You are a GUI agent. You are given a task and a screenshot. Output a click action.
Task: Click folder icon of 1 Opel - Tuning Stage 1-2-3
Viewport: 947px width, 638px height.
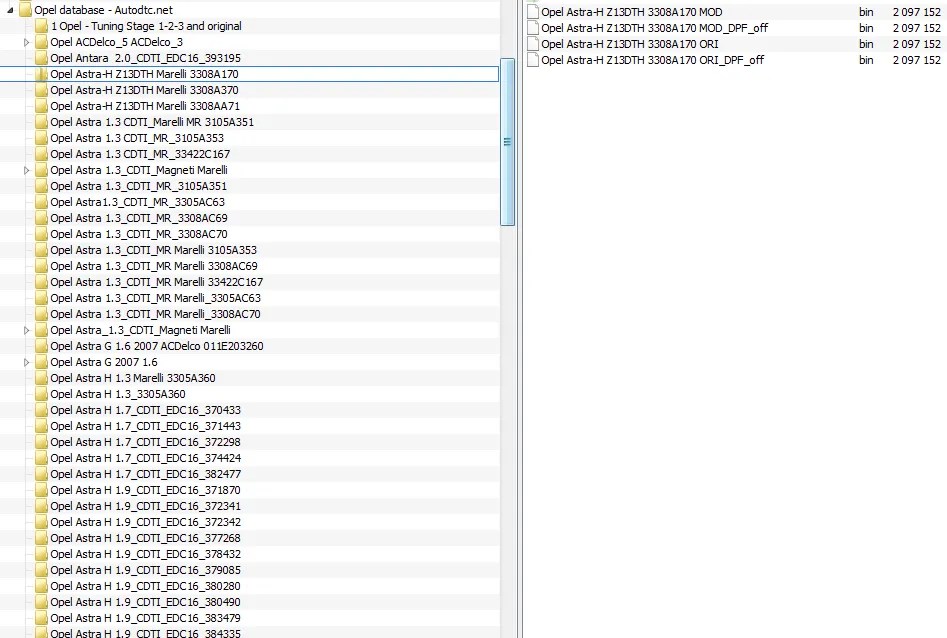tap(41, 26)
